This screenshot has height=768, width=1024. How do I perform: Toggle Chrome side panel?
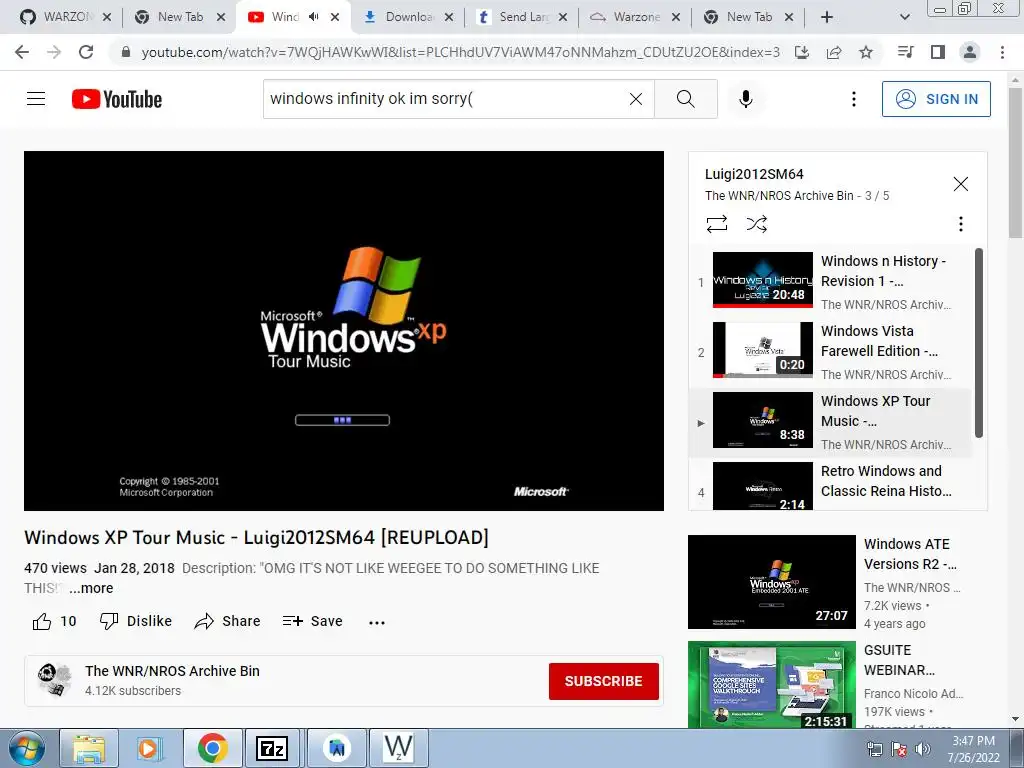click(x=938, y=52)
